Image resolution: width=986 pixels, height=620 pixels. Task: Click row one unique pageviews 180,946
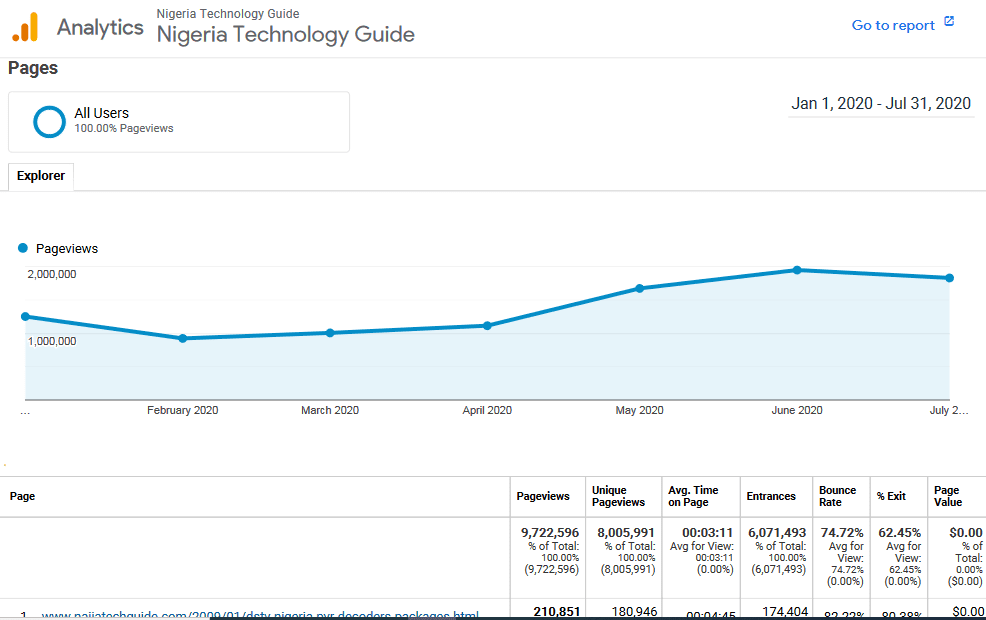point(634,612)
